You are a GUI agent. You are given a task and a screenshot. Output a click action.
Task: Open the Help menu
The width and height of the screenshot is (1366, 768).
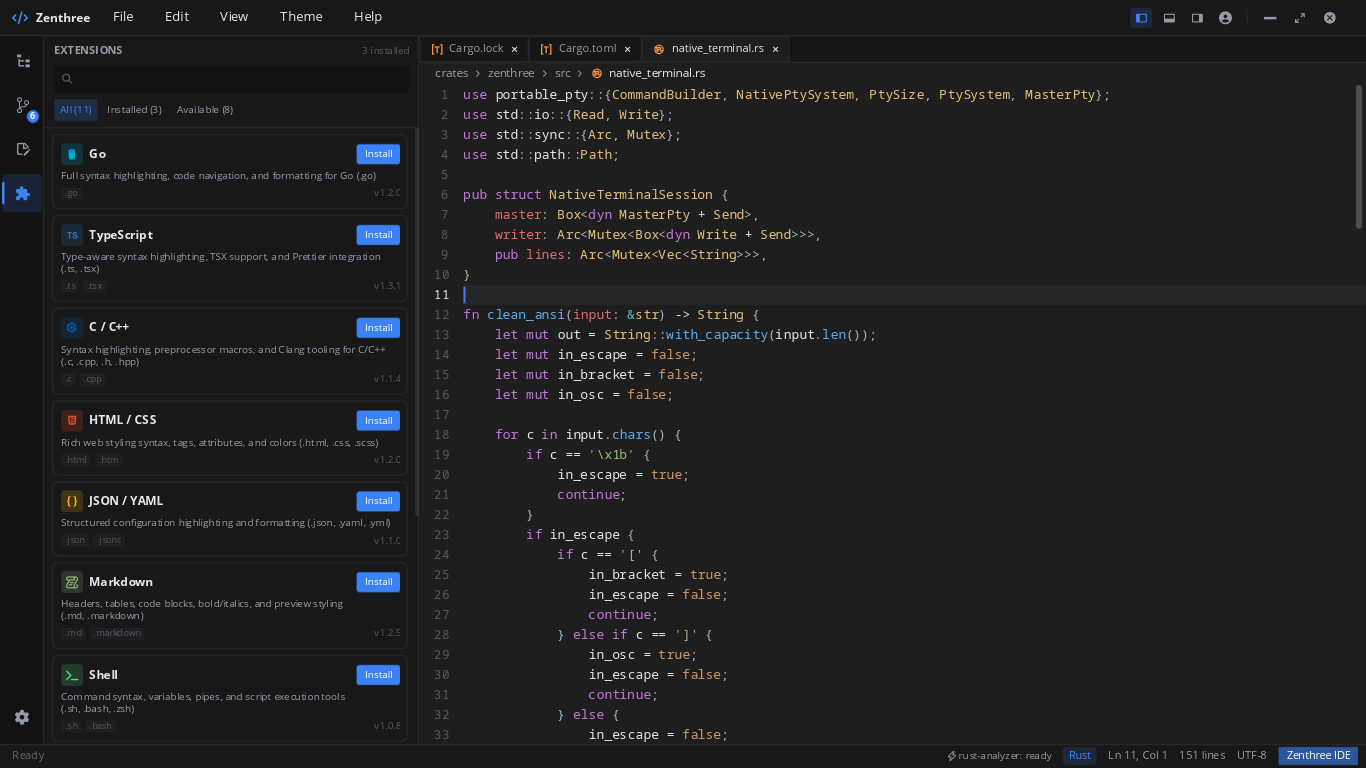(x=368, y=17)
